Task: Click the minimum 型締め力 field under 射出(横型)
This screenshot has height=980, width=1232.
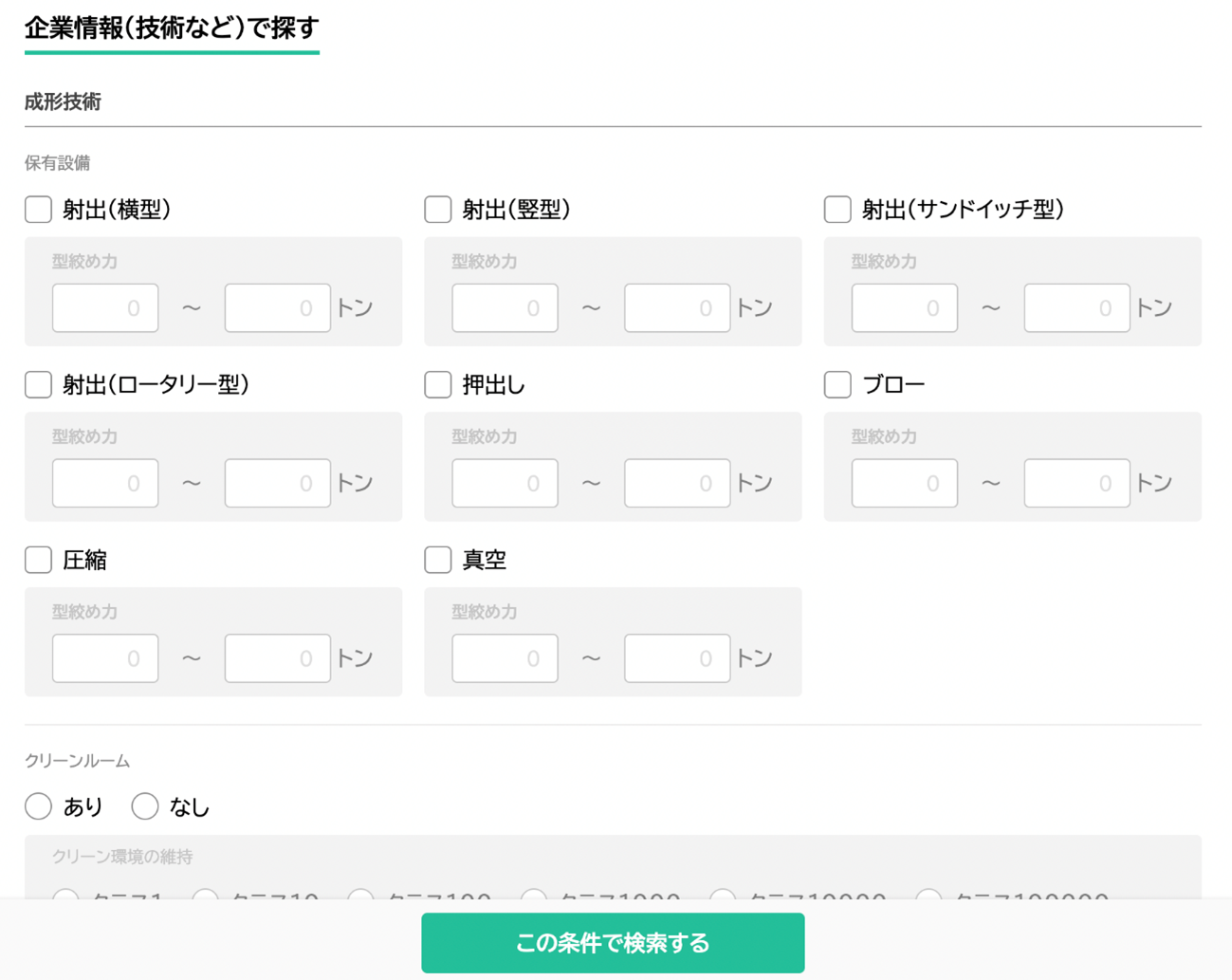Action: (104, 307)
